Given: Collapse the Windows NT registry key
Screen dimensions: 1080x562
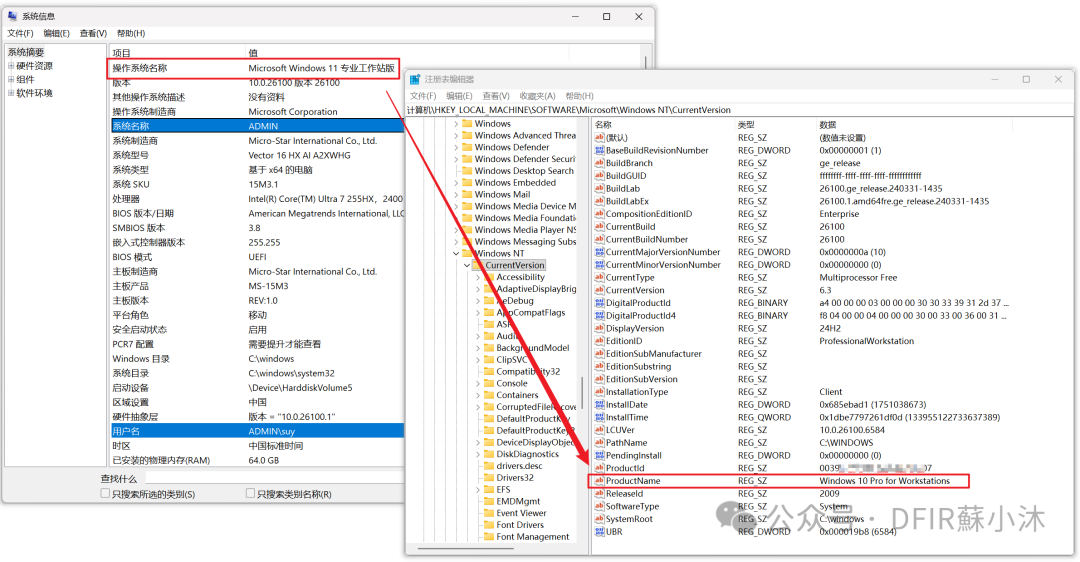Looking at the screenshot, I should click(456, 253).
